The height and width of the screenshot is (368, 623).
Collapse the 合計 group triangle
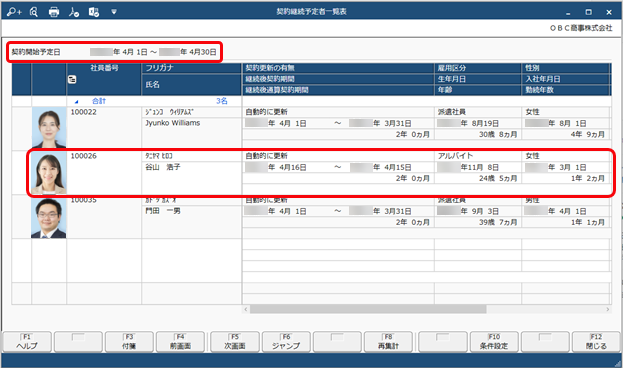[76, 102]
